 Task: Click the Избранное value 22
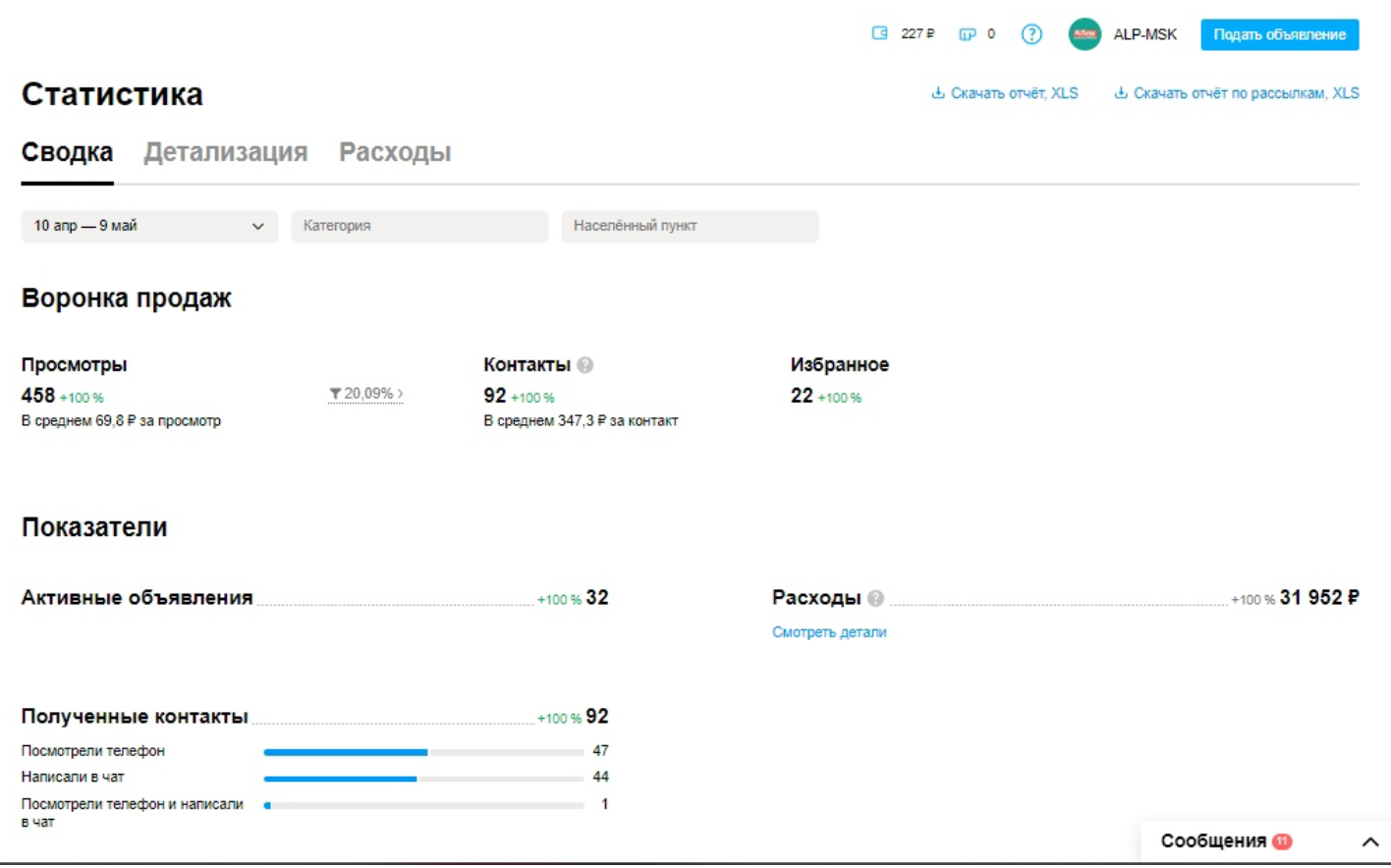pyautogui.click(x=802, y=396)
